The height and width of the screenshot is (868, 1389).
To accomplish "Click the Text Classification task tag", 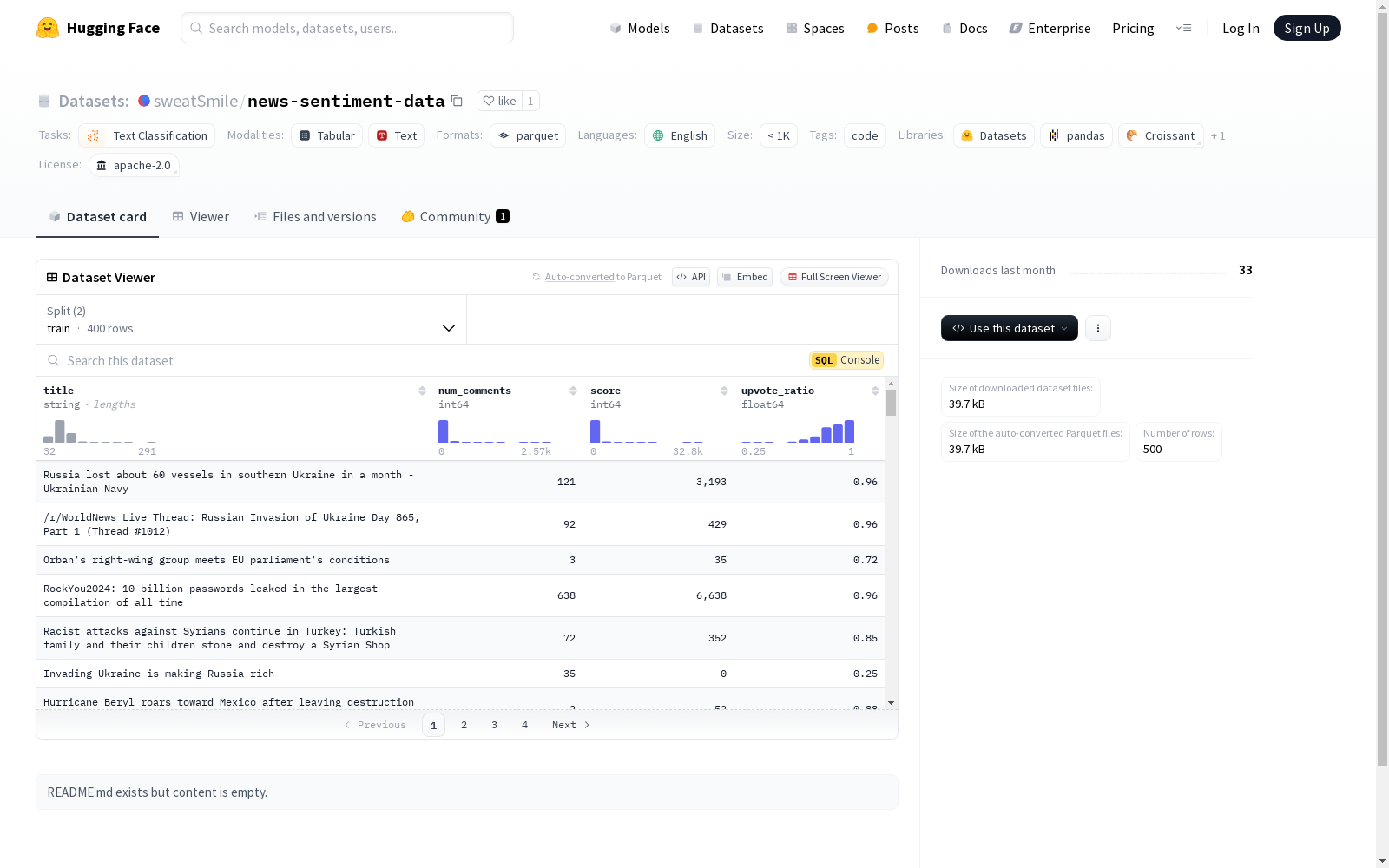I will pos(147,135).
